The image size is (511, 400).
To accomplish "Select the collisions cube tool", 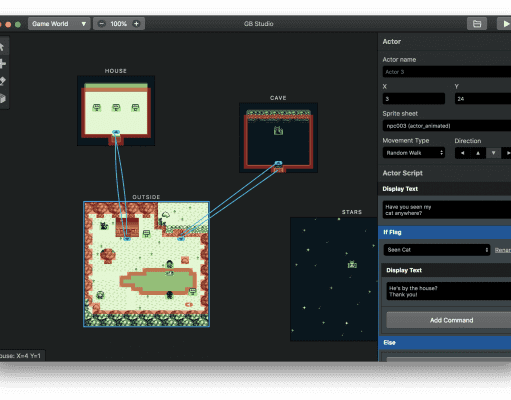I will pyautogui.click(x=2, y=98).
